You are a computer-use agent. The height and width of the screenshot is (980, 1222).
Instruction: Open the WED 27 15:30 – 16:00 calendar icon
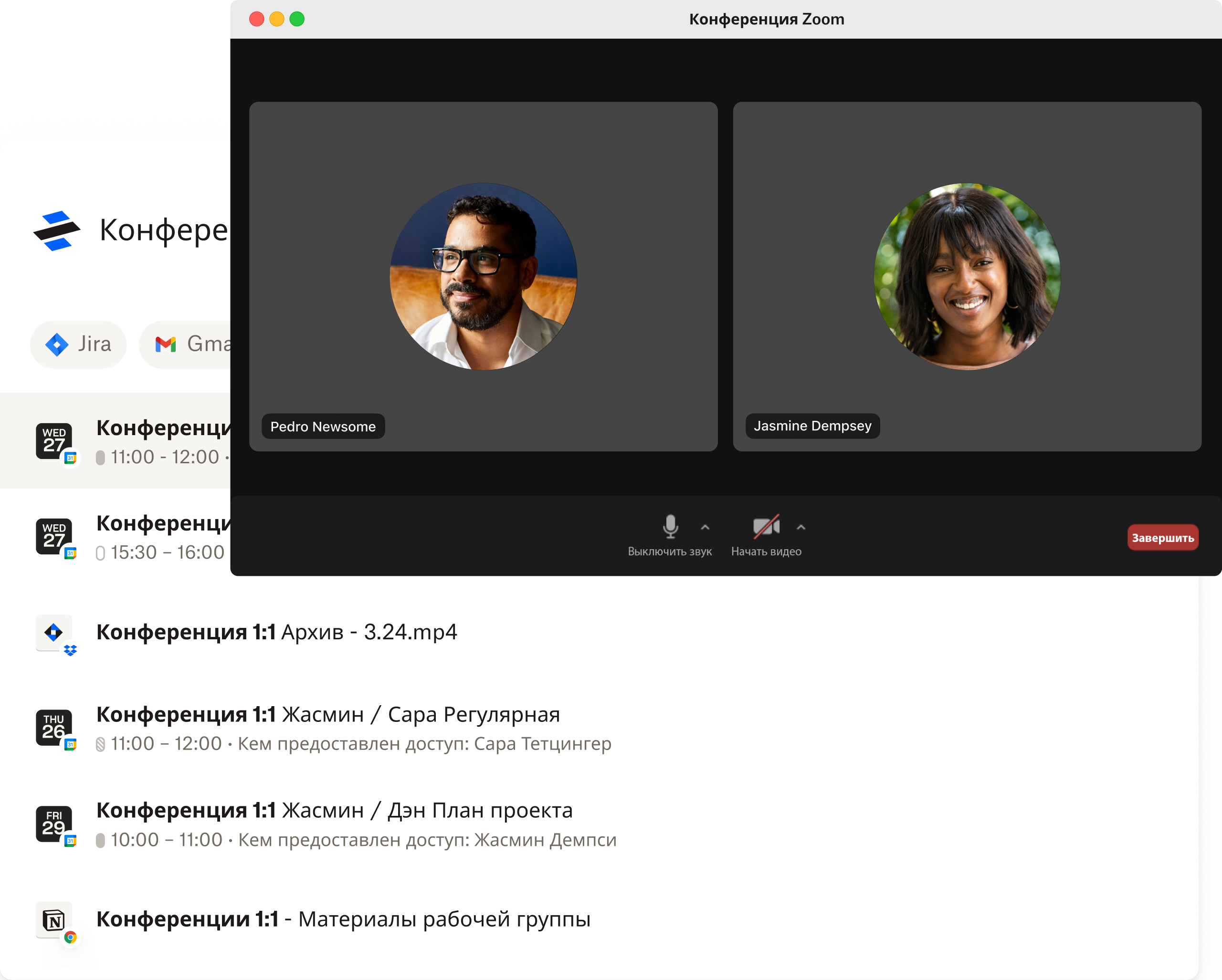(x=54, y=536)
